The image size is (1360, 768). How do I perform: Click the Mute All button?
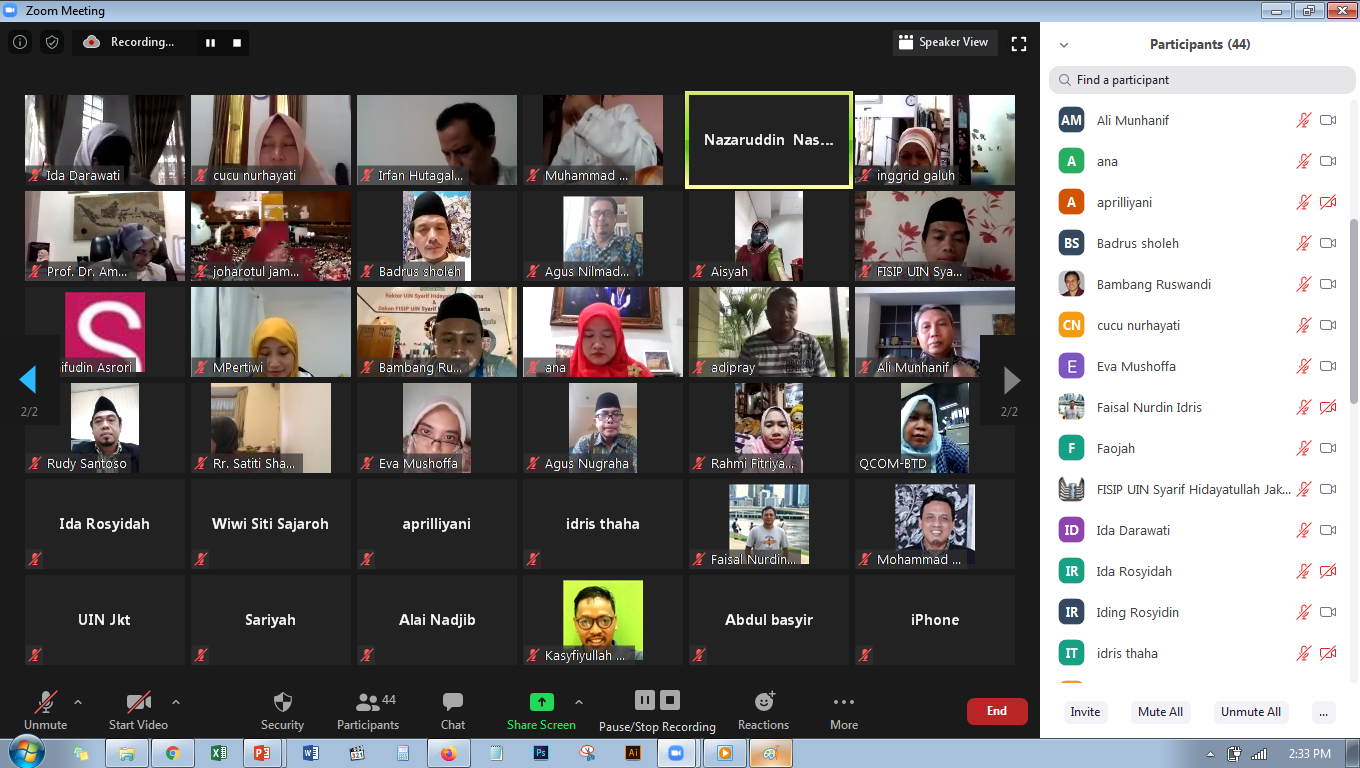pyautogui.click(x=1160, y=712)
